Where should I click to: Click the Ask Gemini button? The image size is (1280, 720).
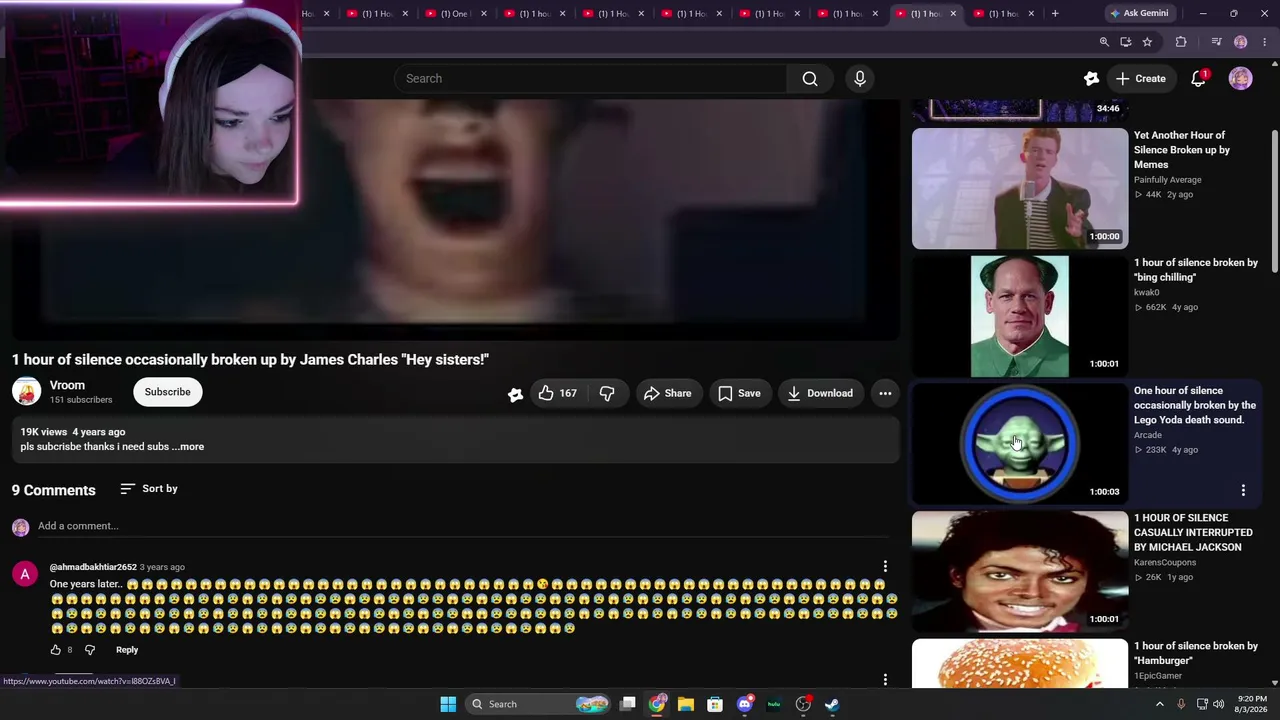1138,14
